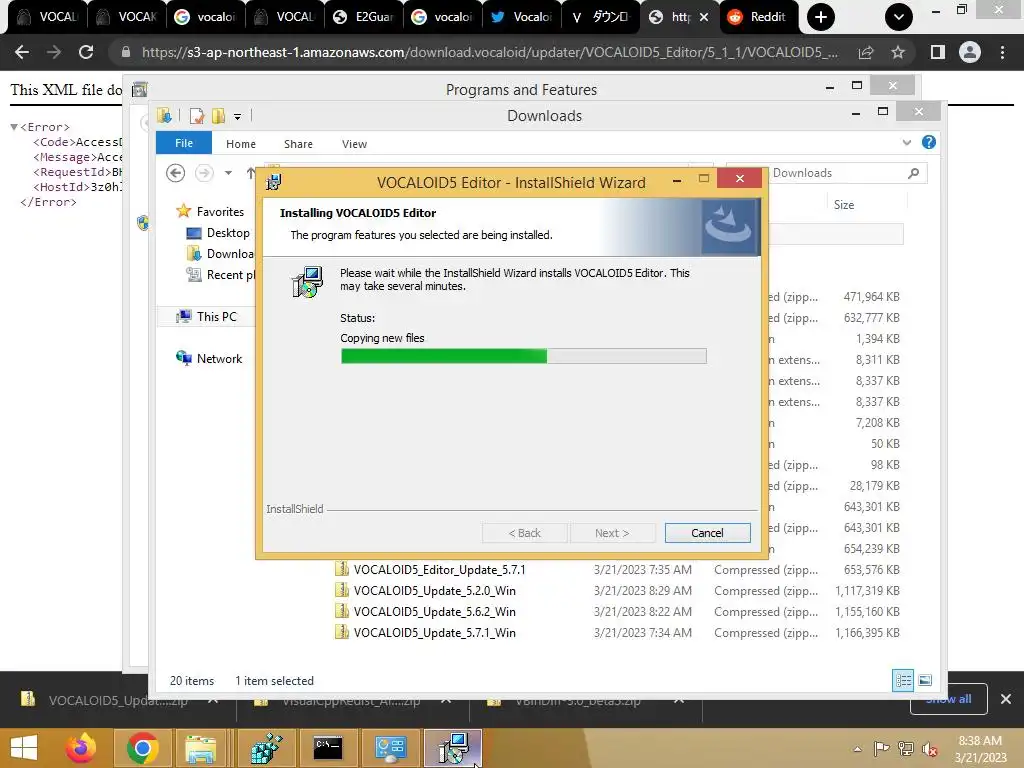
Task: Collapse the Error XML node triangle
Action: coord(14,127)
